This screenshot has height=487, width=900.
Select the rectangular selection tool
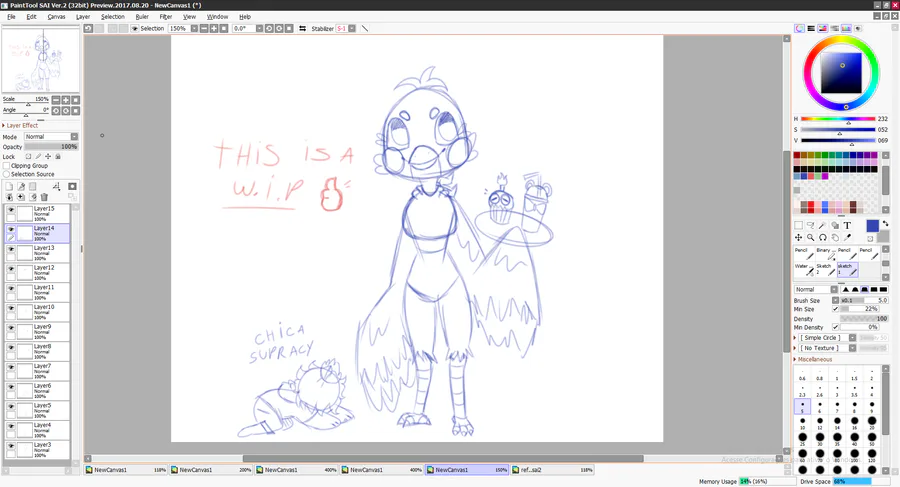pos(798,226)
